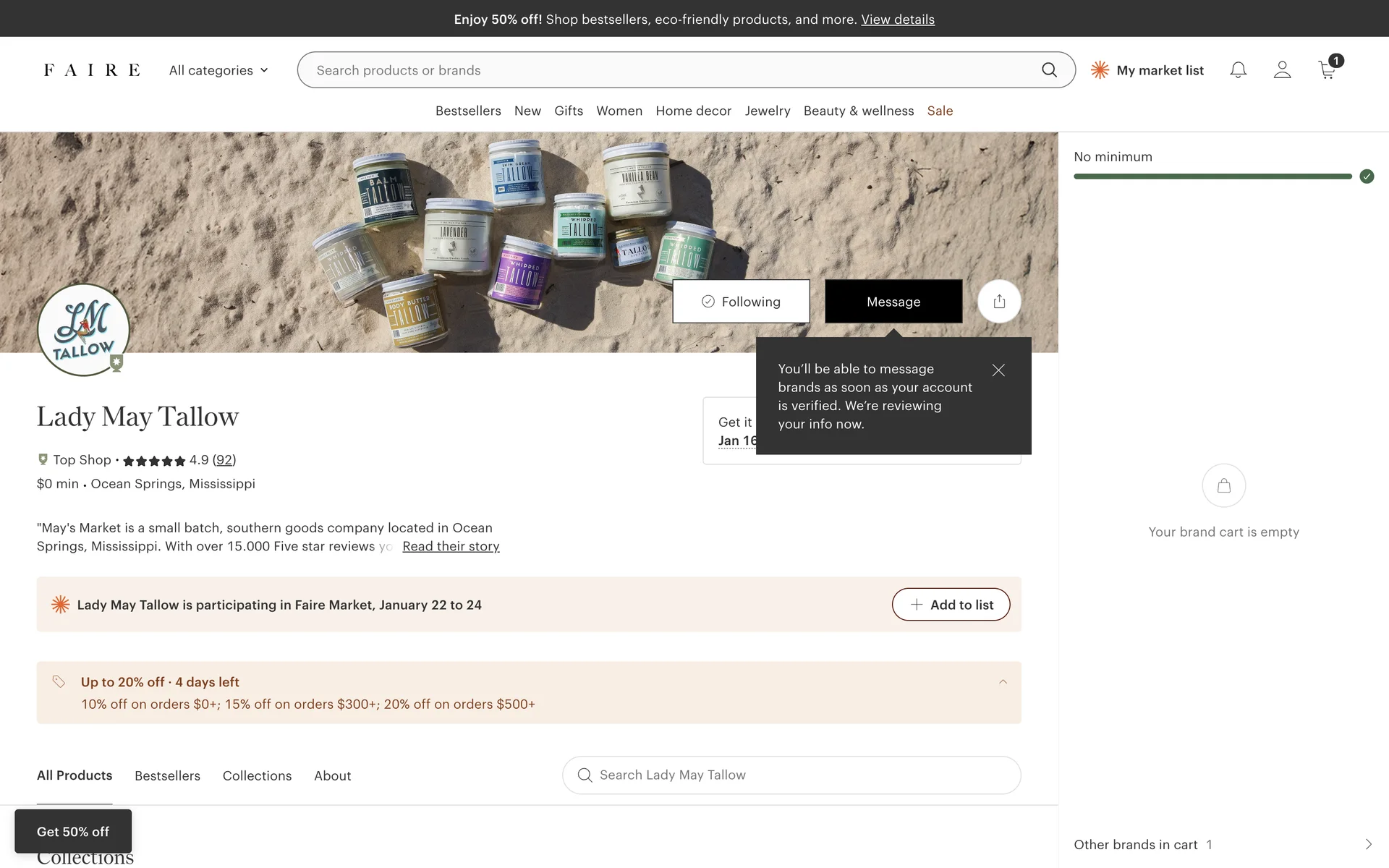Switch to the Bestsellers brand tab
Image resolution: width=1389 pixels, height=868 pixels.
(x=167, y=775)
